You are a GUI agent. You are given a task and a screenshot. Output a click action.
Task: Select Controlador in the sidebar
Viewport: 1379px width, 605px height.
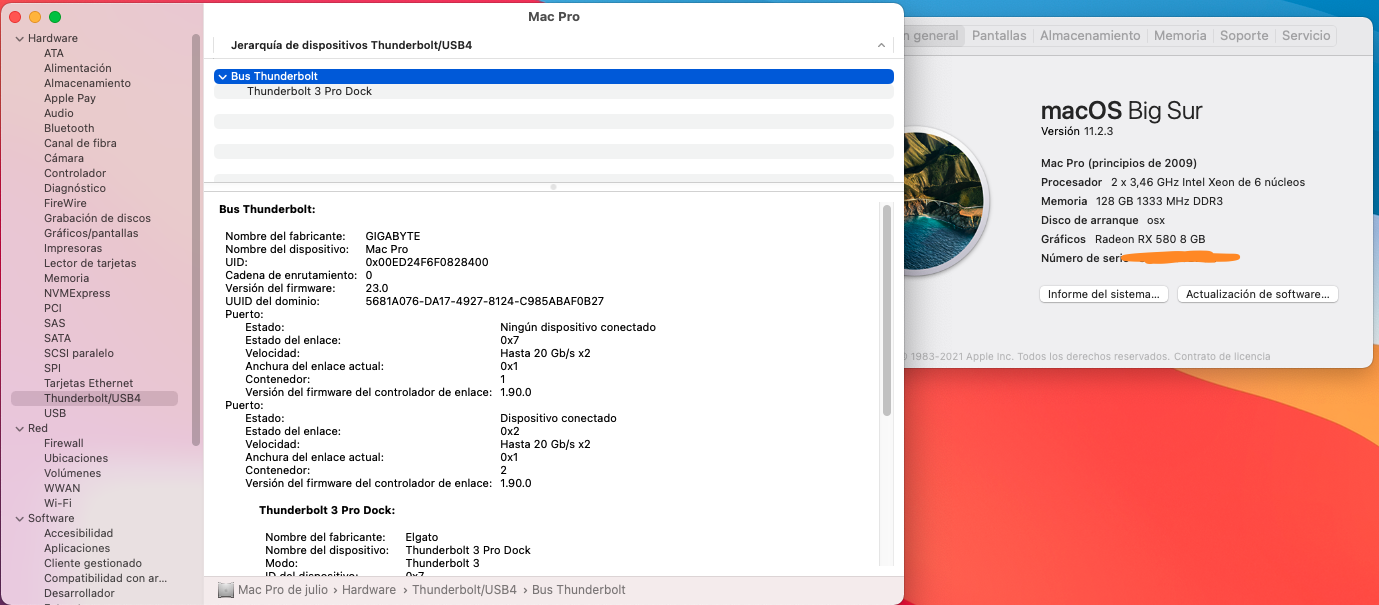75,173
